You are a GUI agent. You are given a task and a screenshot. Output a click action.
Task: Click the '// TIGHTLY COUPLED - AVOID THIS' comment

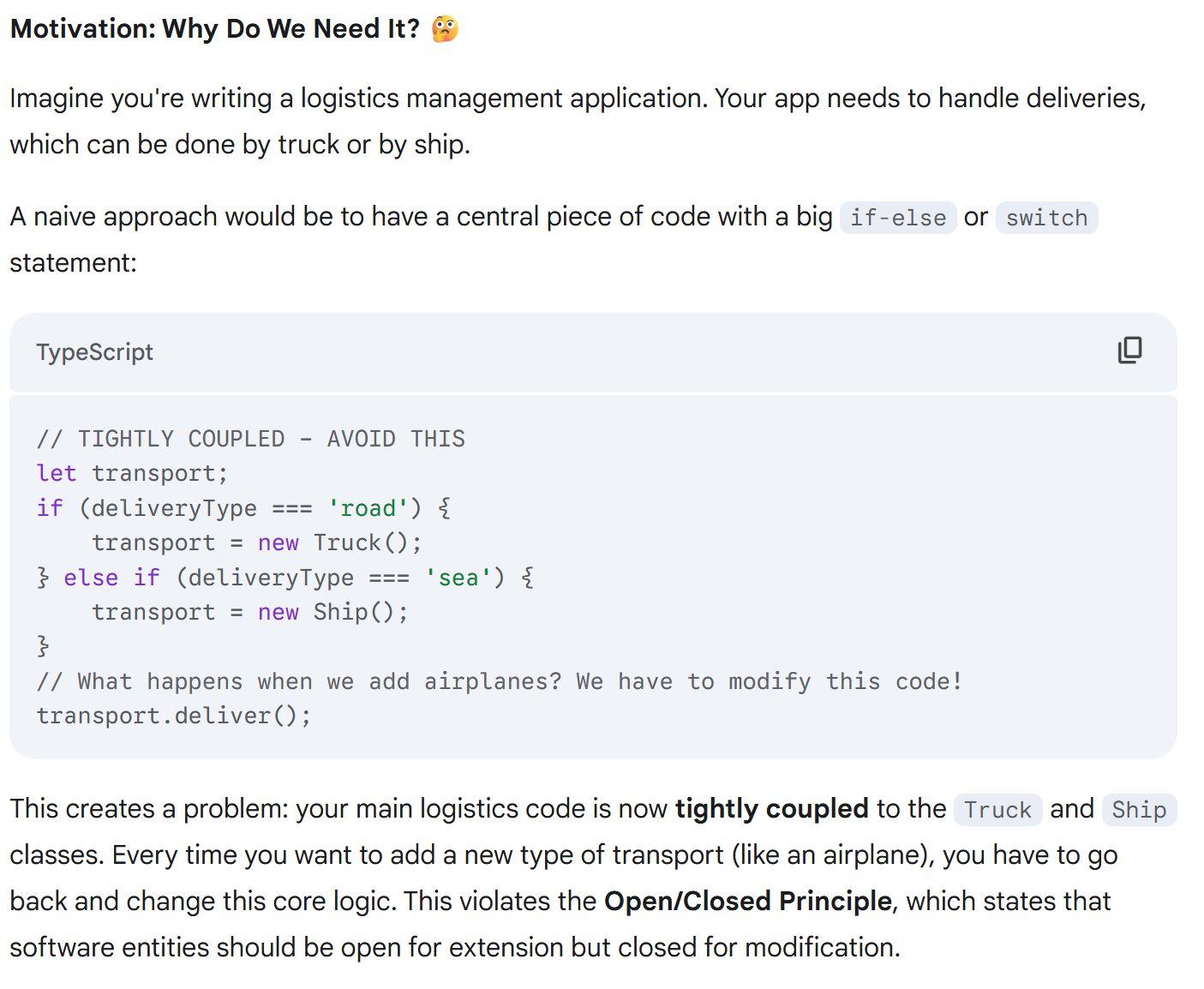250,439
